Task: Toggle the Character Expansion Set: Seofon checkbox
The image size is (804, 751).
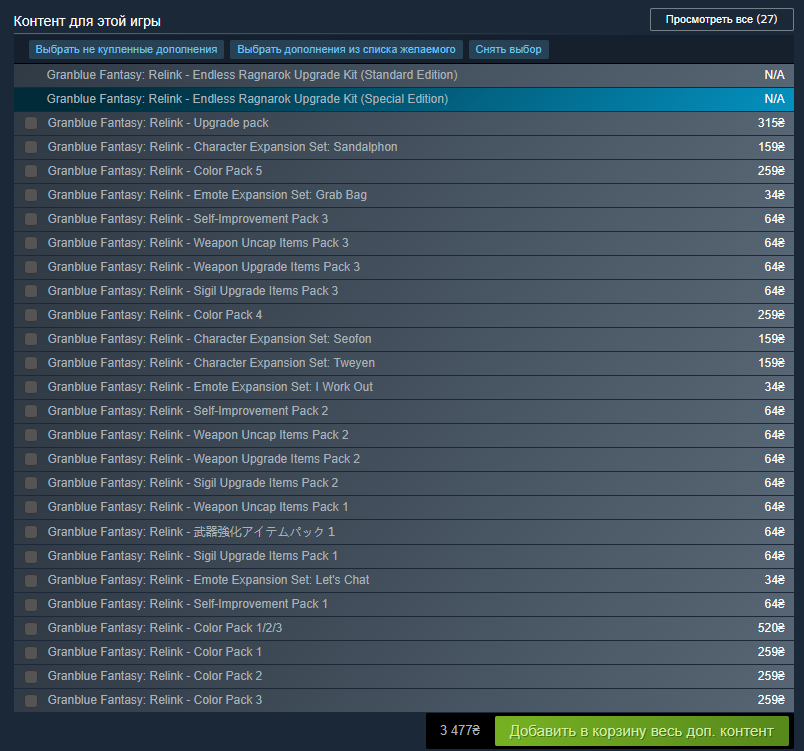Action: [x=31, y=339]
